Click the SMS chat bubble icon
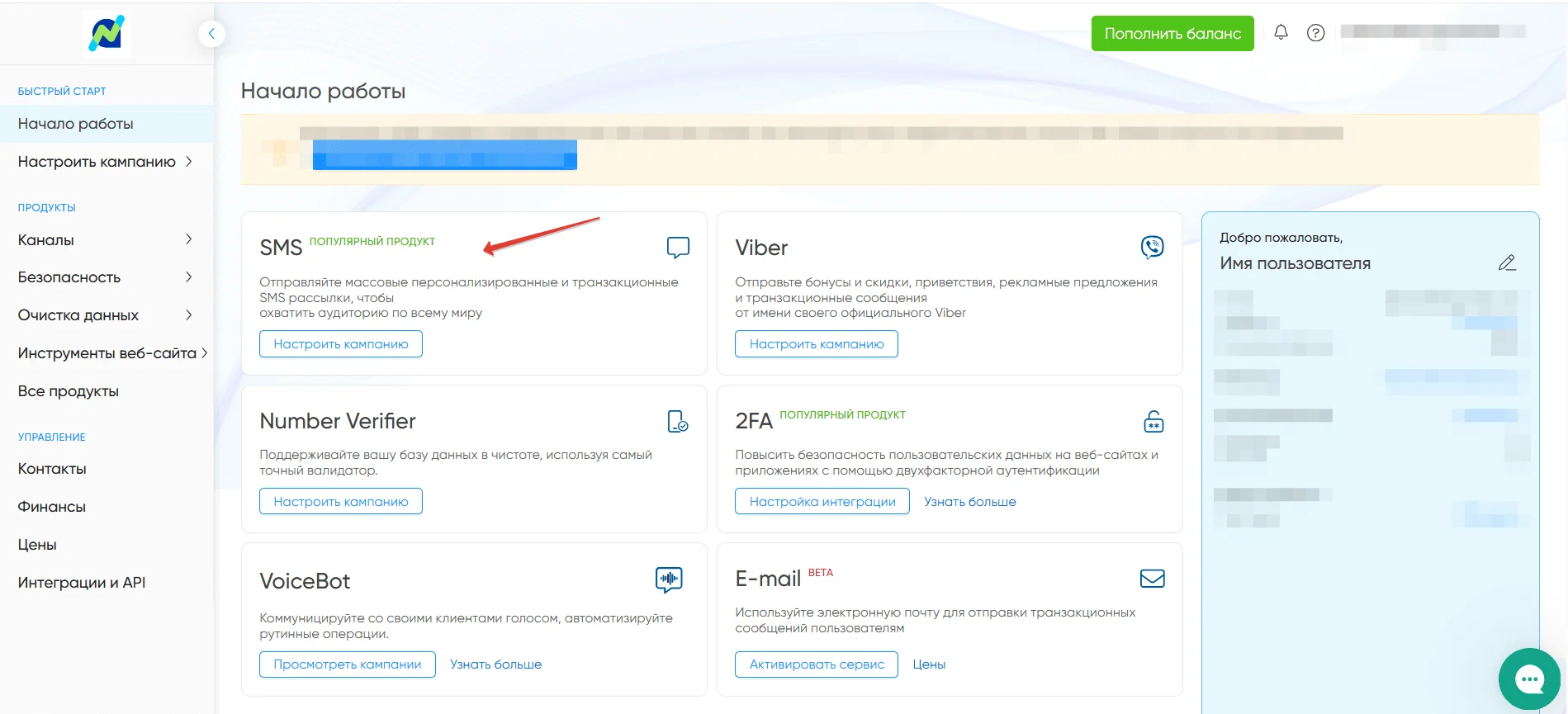This screenshot has width=1568, height=714. [678, 247]
